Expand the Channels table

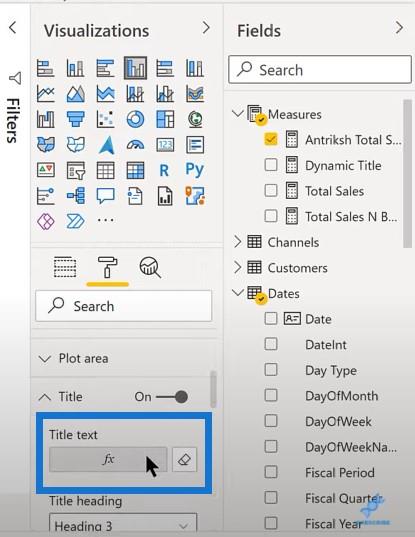238,242
